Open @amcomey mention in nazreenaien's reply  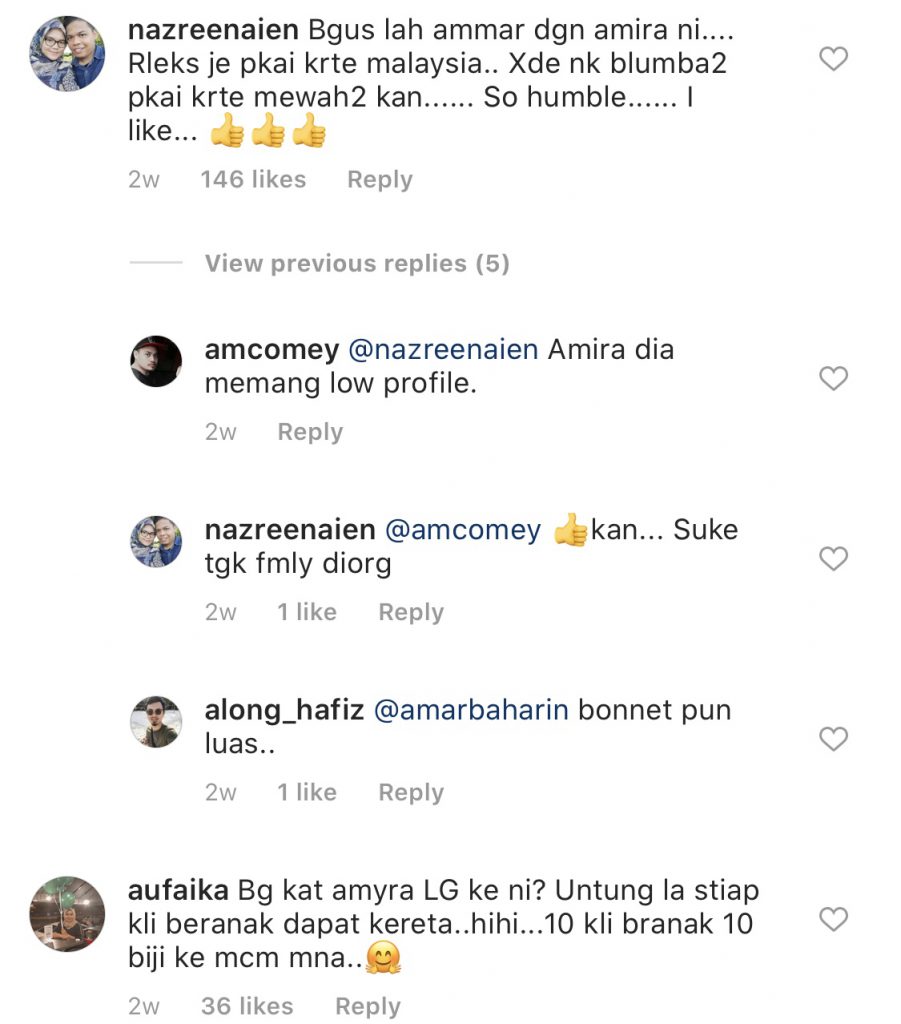point(462,530)
